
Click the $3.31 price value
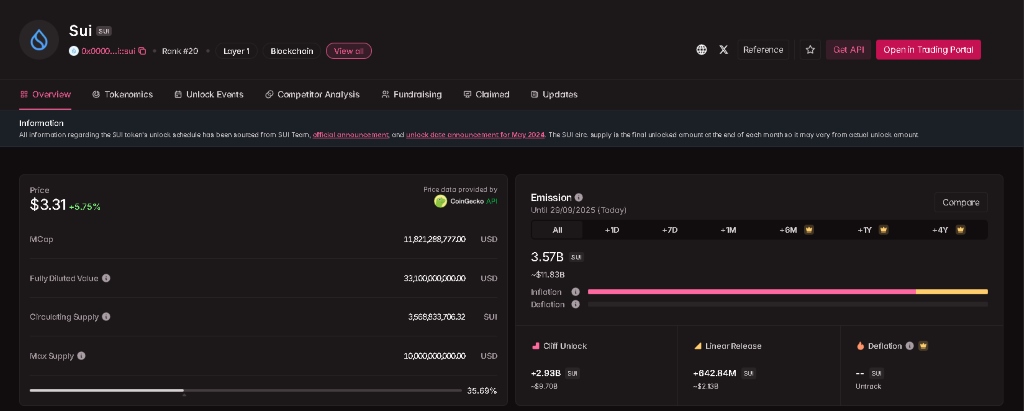pos(48,205)
